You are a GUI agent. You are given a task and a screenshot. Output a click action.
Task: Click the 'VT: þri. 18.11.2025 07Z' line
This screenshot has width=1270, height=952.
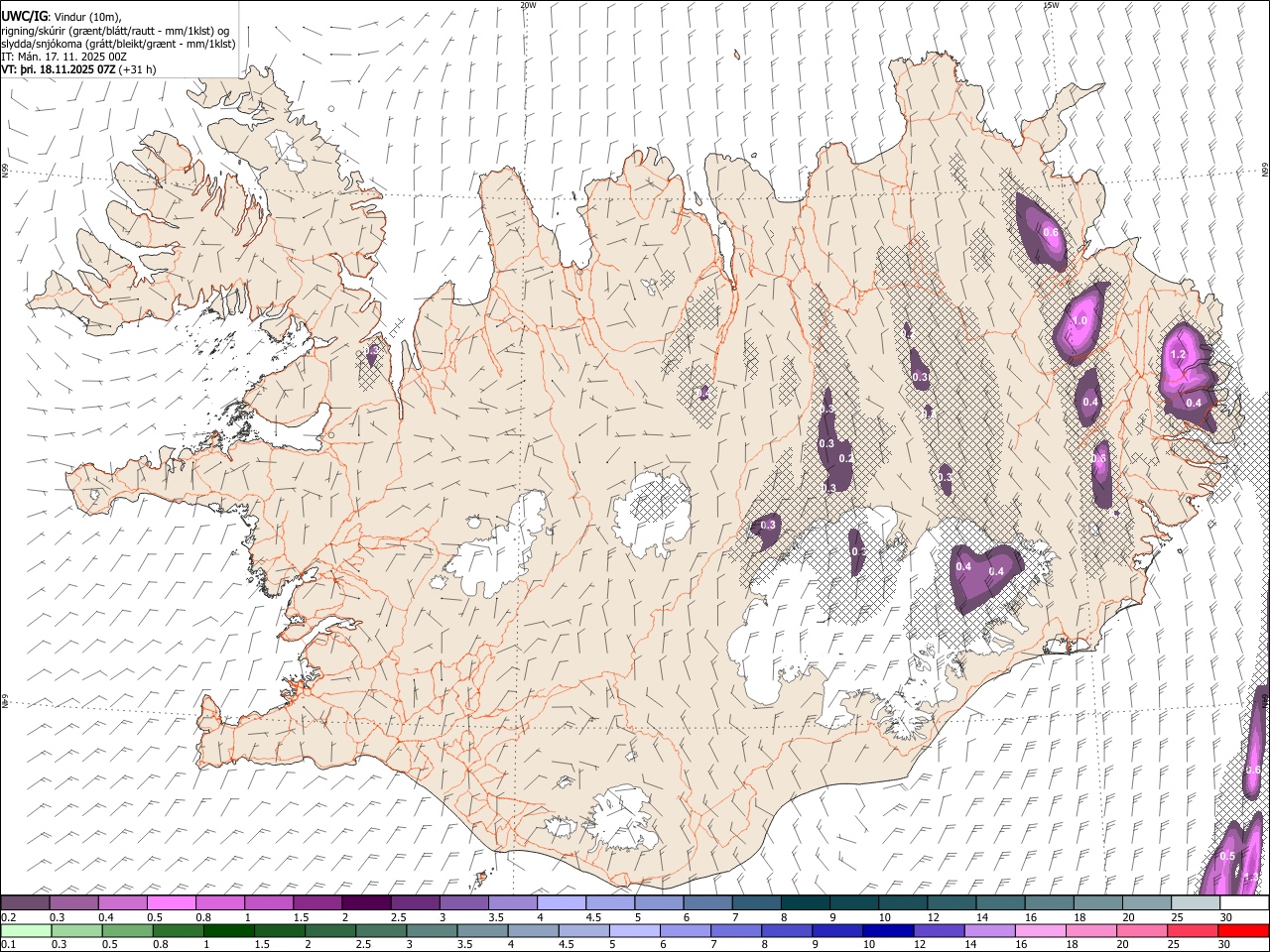coord(59,69)
